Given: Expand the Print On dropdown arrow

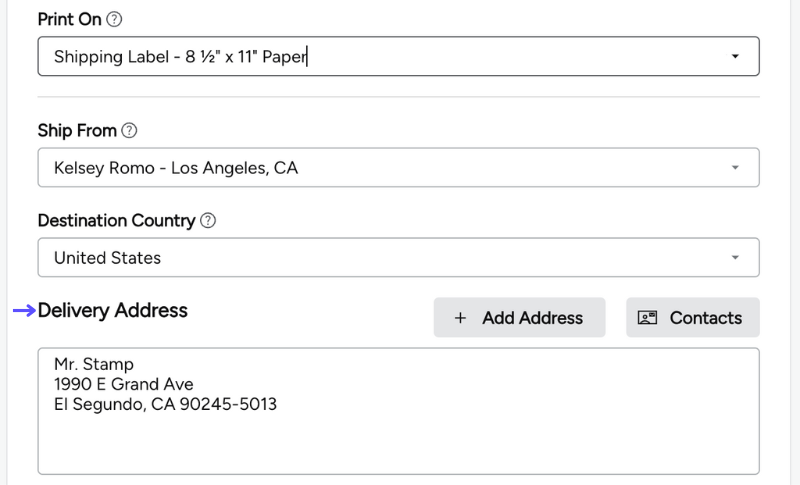Looking at the screenshot, I should pos(735,57).
